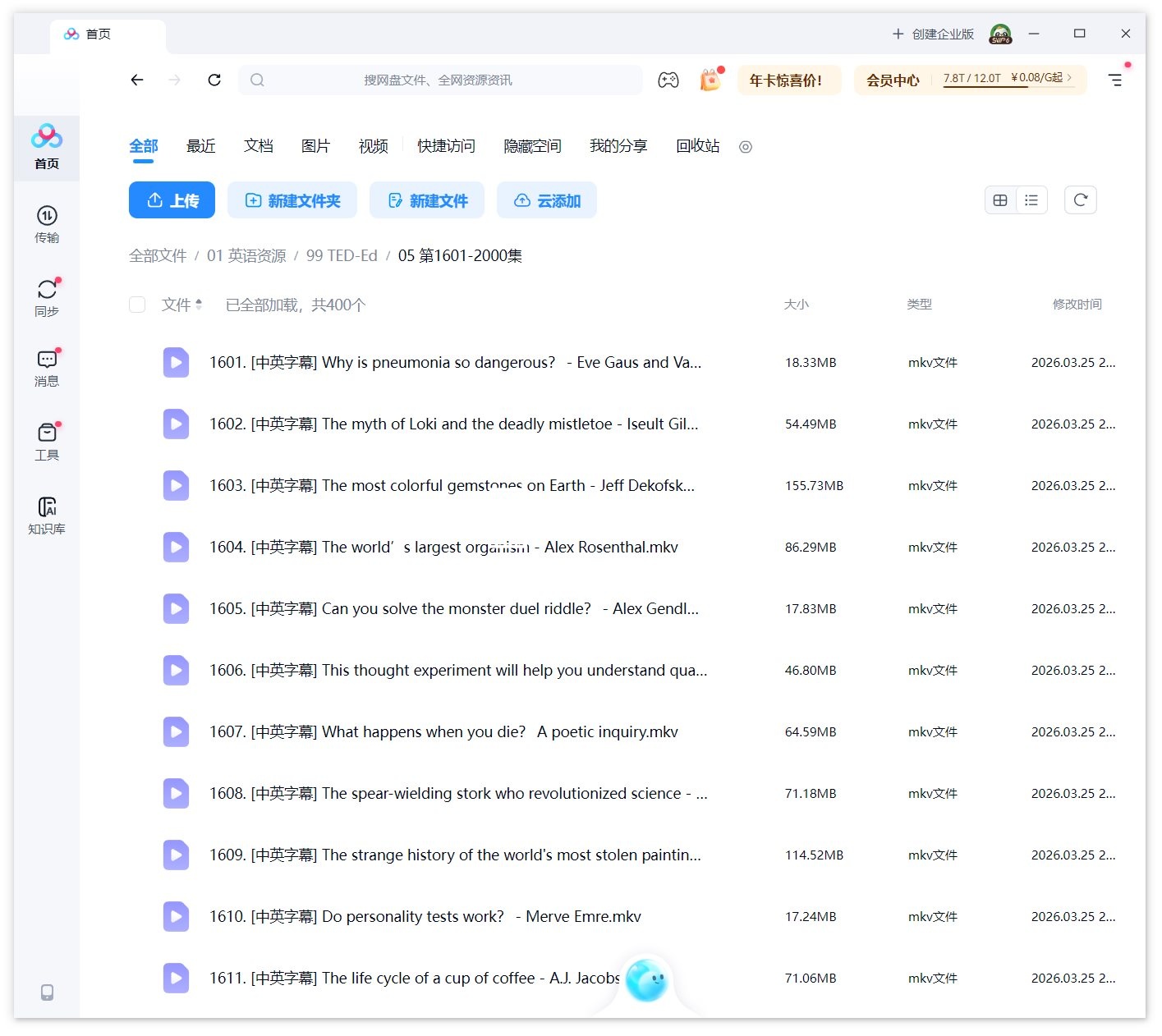1162x1036 pixels.
Task: Click the storage usage 7.8T/12.0T bar
Action: pos(972,79)
